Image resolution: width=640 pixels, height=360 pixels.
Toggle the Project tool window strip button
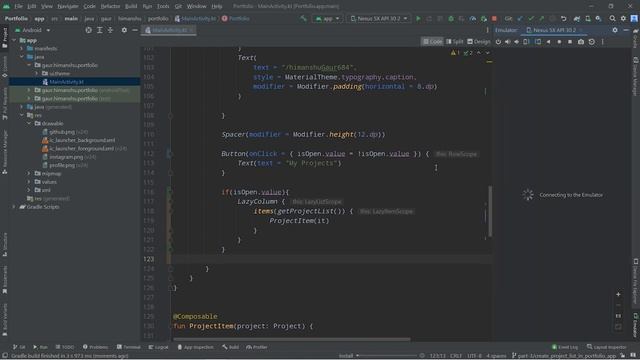(x=4, y=38)
